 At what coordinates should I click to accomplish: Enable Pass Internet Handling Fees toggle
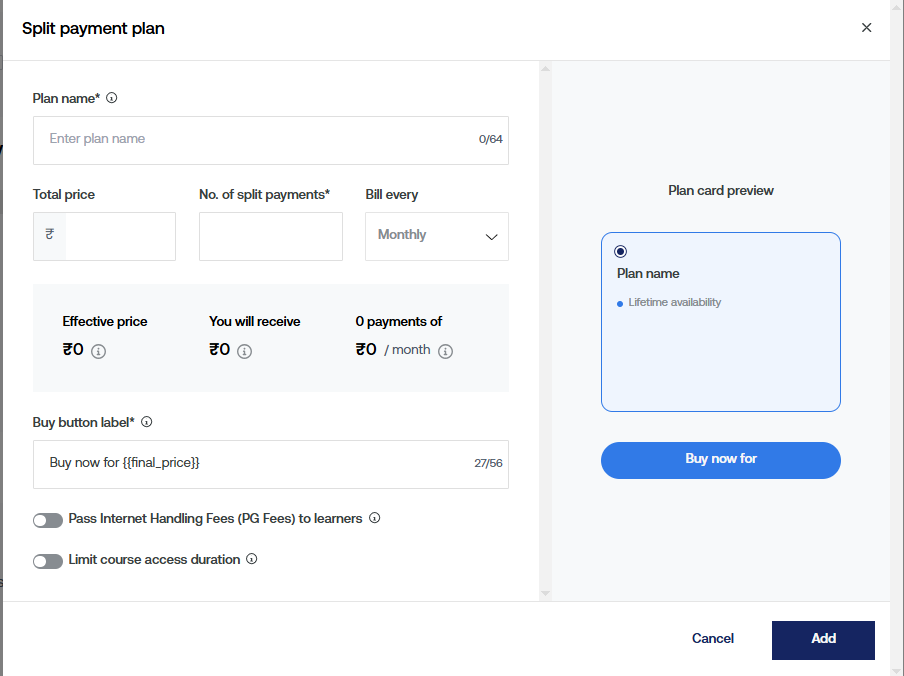point(48,520)
